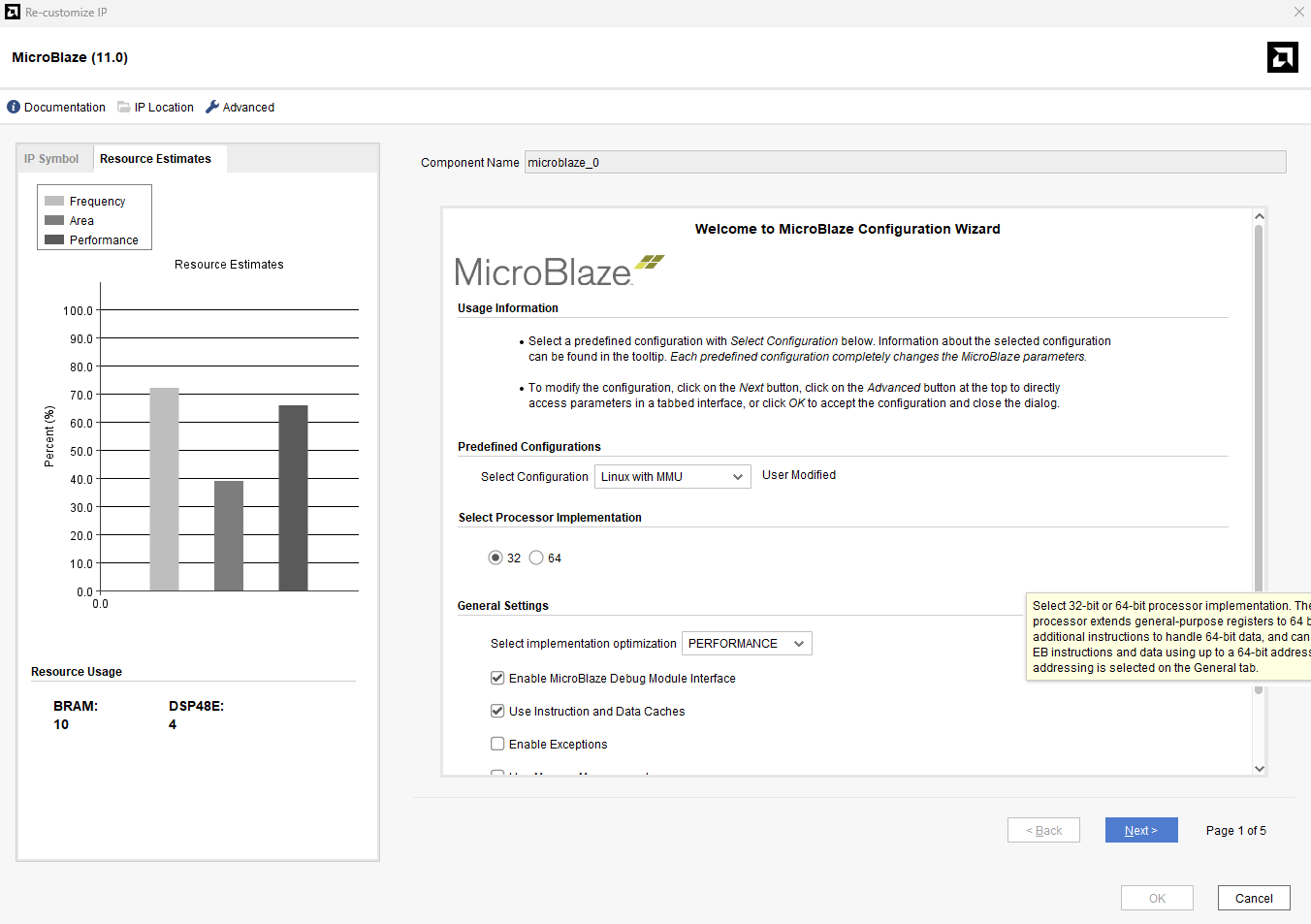Expand the implementation optimization dropdown
This screenshot has height=924, width=1311.
pyautogui.click(x=746, y=644)
